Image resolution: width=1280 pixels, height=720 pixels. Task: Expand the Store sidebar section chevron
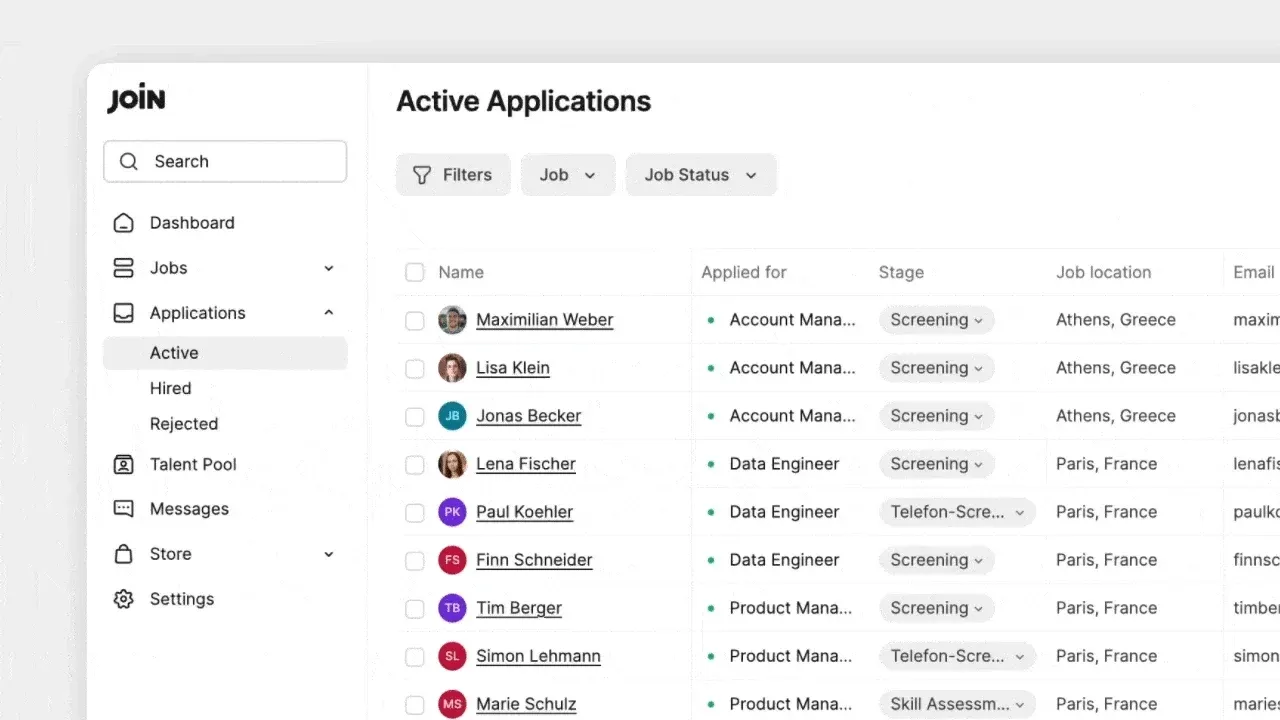[329, 554]
